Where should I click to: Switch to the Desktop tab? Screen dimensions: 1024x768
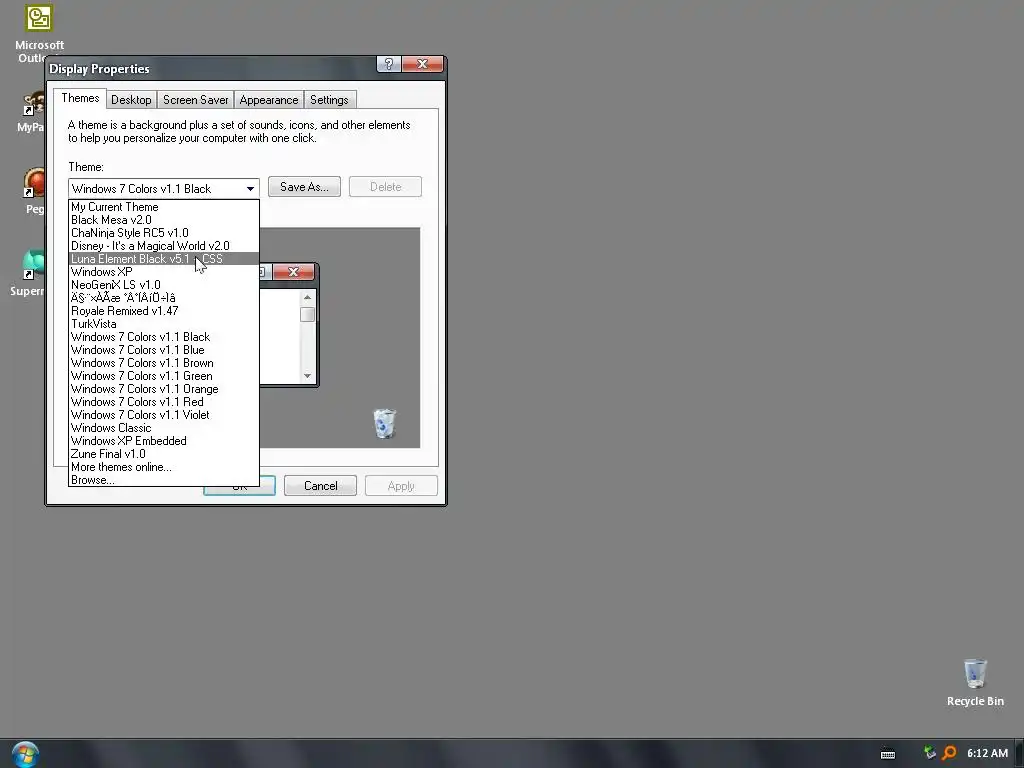pos(131,100)
